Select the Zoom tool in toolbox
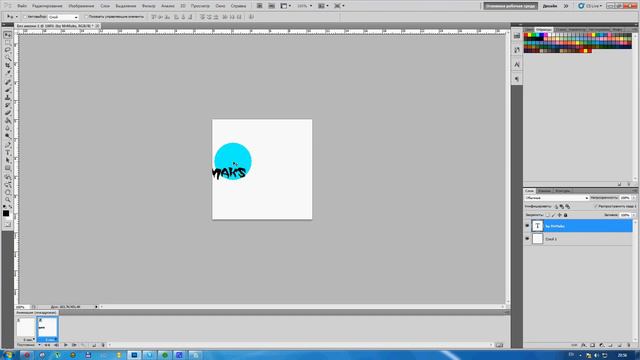The height and width of the screenshot is (360, 640). click(x=7, y=200)
